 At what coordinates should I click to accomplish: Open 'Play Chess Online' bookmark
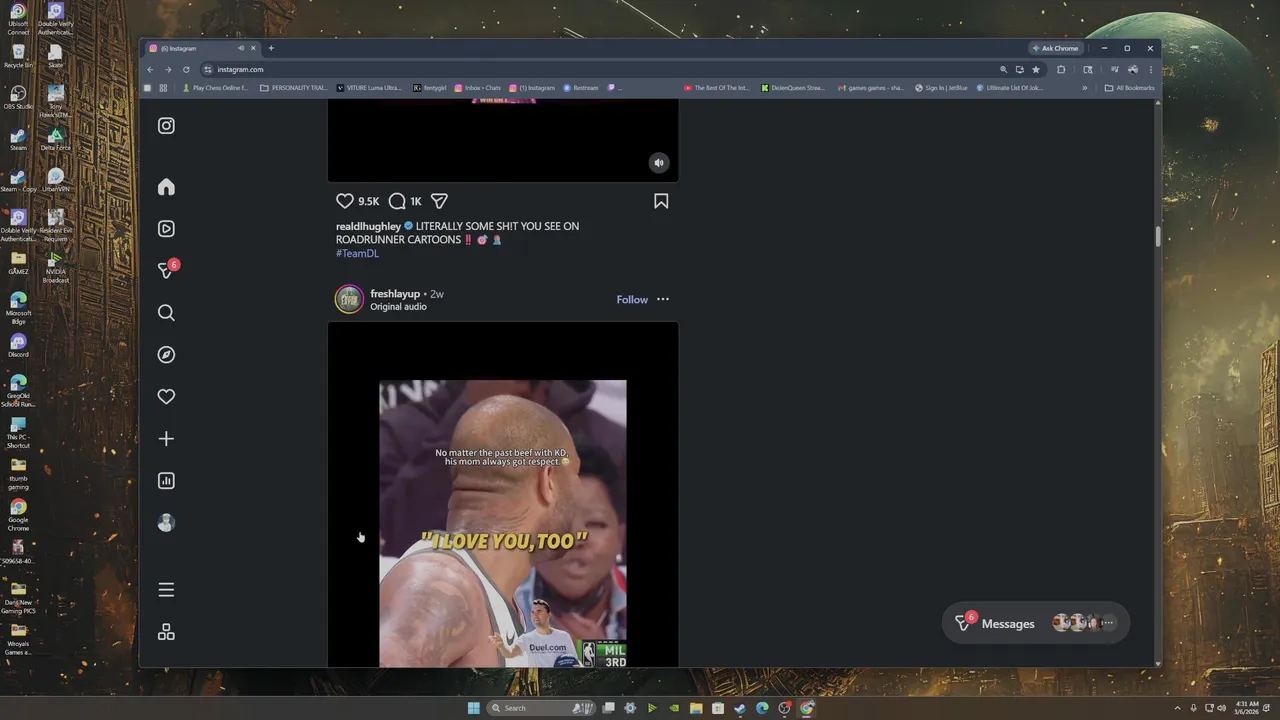pos(215,88)
